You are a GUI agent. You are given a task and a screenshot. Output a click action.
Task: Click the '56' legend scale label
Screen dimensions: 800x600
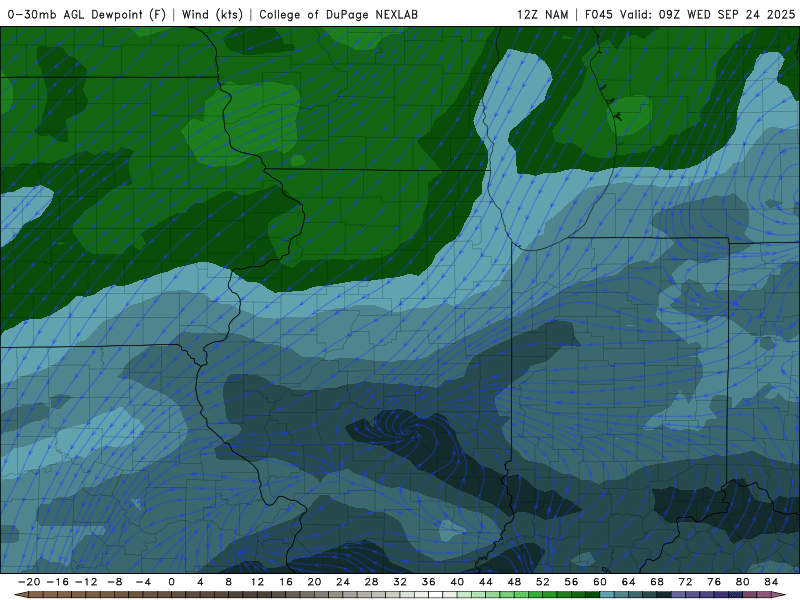(571, 582)
